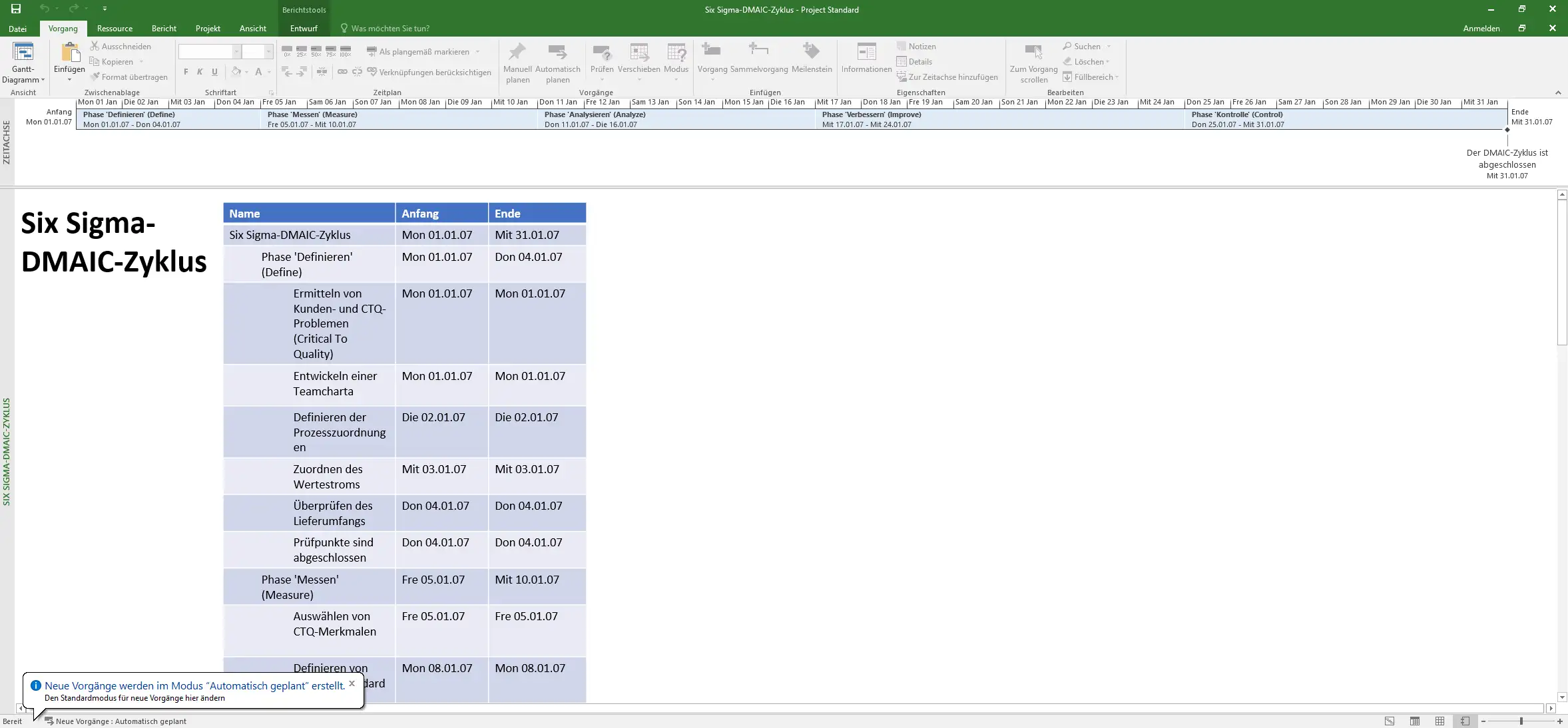
Task: Click Zum Vorgang scrollen icon
Action: [1033, 52]
